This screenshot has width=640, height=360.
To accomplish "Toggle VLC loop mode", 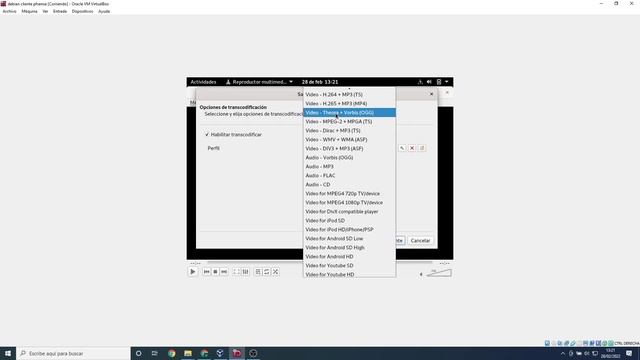I will 267,272.
